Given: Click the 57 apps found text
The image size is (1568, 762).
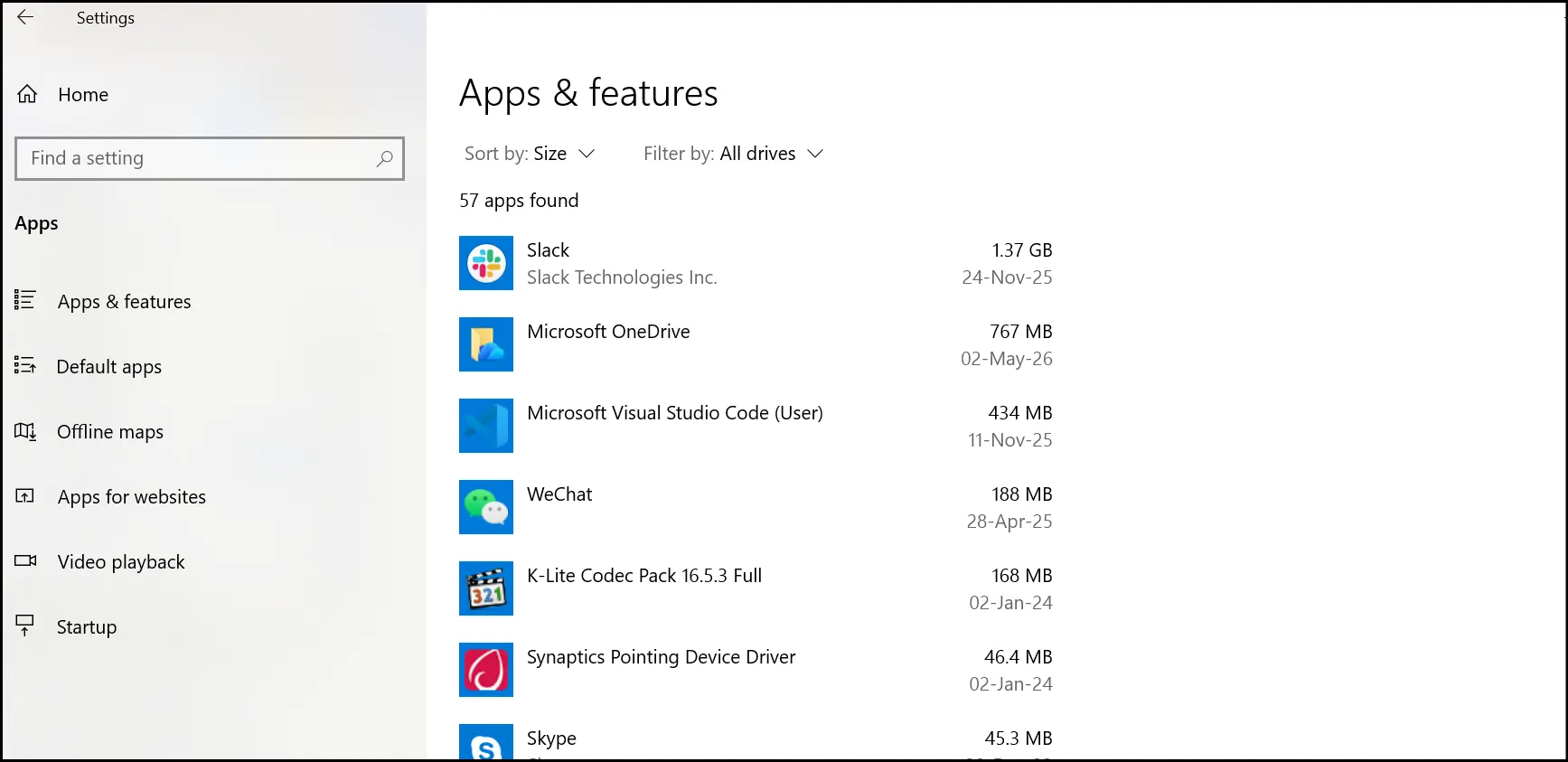Looking at the screenshot, I should [x=519, y=201].
